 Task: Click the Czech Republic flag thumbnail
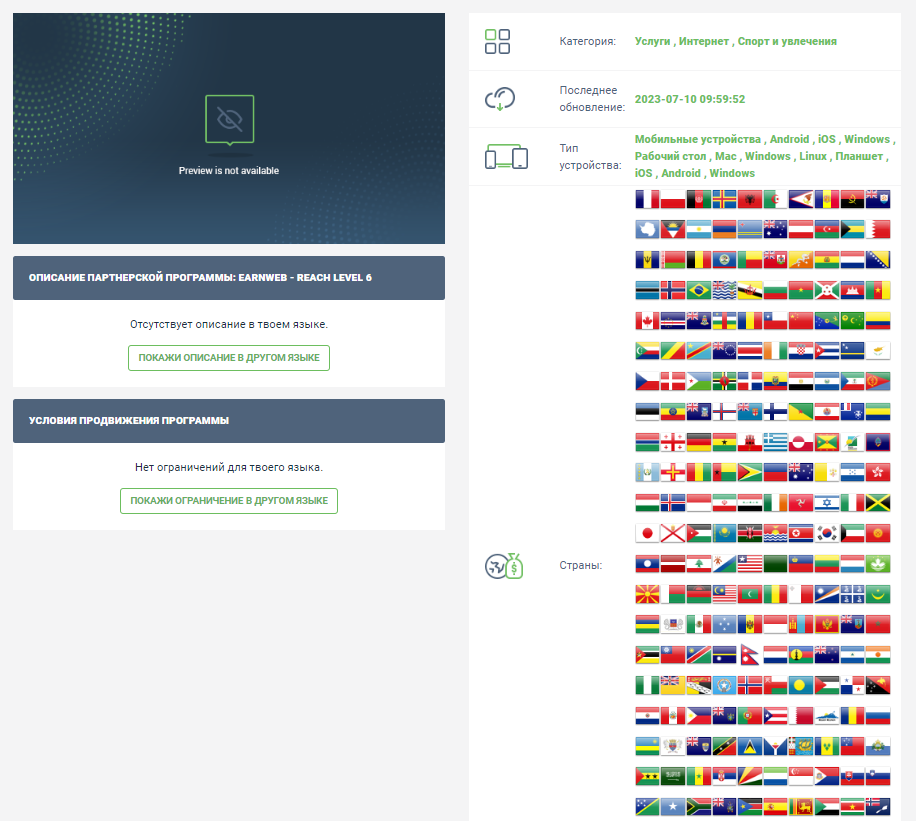click(x=646, y=382)
